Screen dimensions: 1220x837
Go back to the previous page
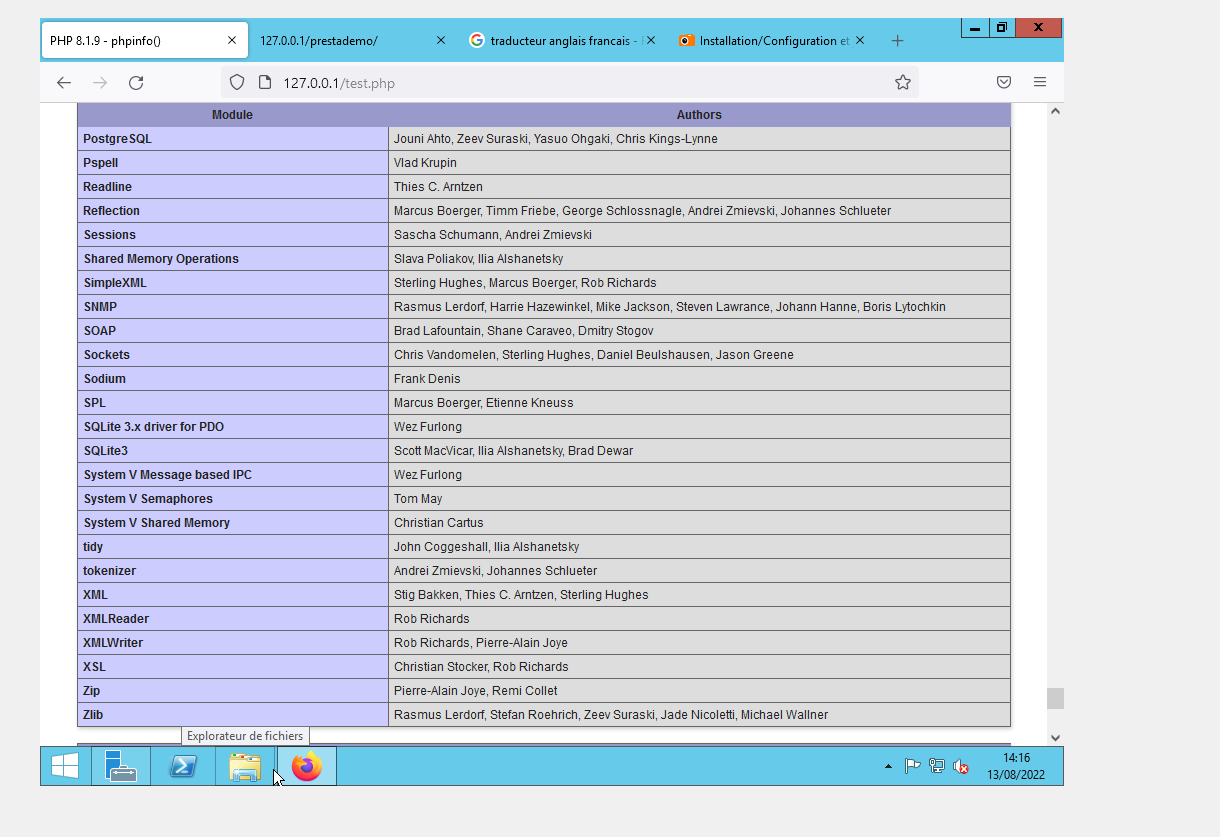pos(64,83)
